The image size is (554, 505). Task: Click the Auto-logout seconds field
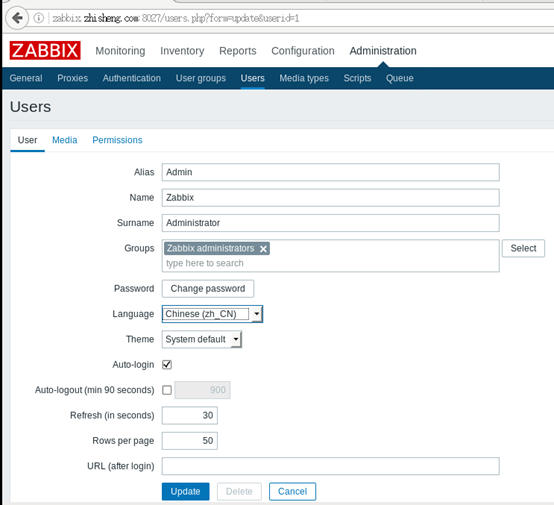(x=202, y=390)
